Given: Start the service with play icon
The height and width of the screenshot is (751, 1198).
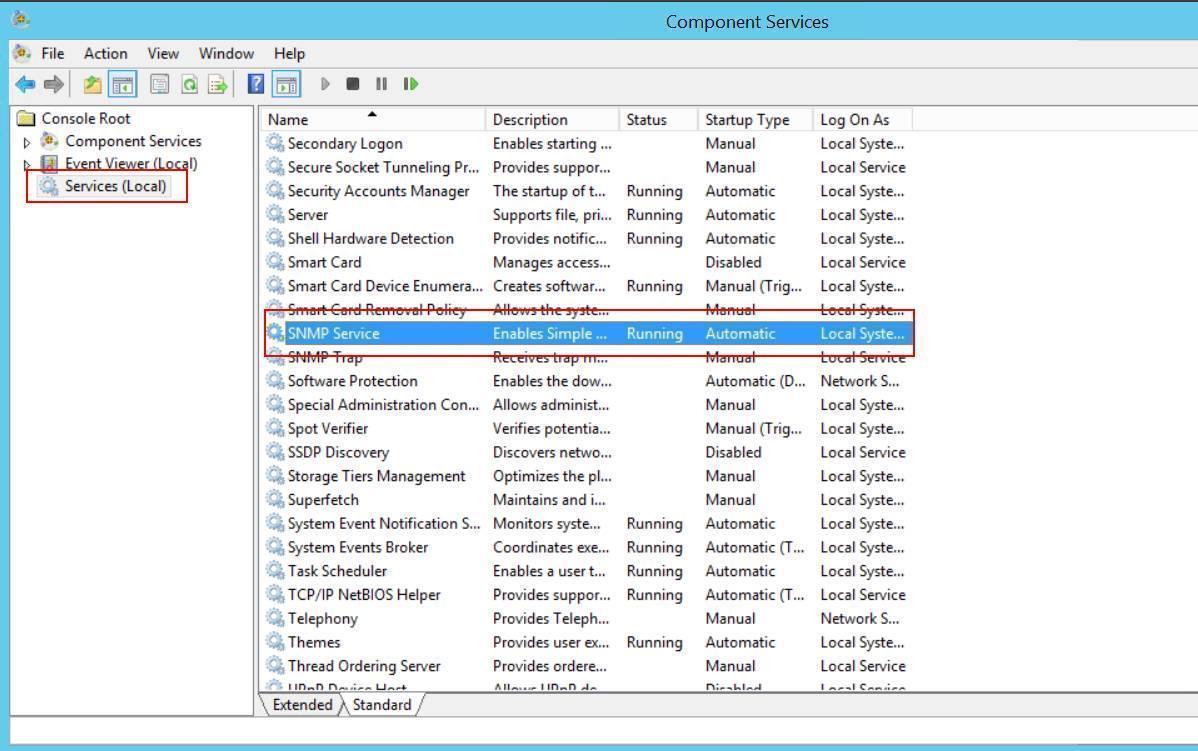Looking at the screenshot, I should 325,84.
